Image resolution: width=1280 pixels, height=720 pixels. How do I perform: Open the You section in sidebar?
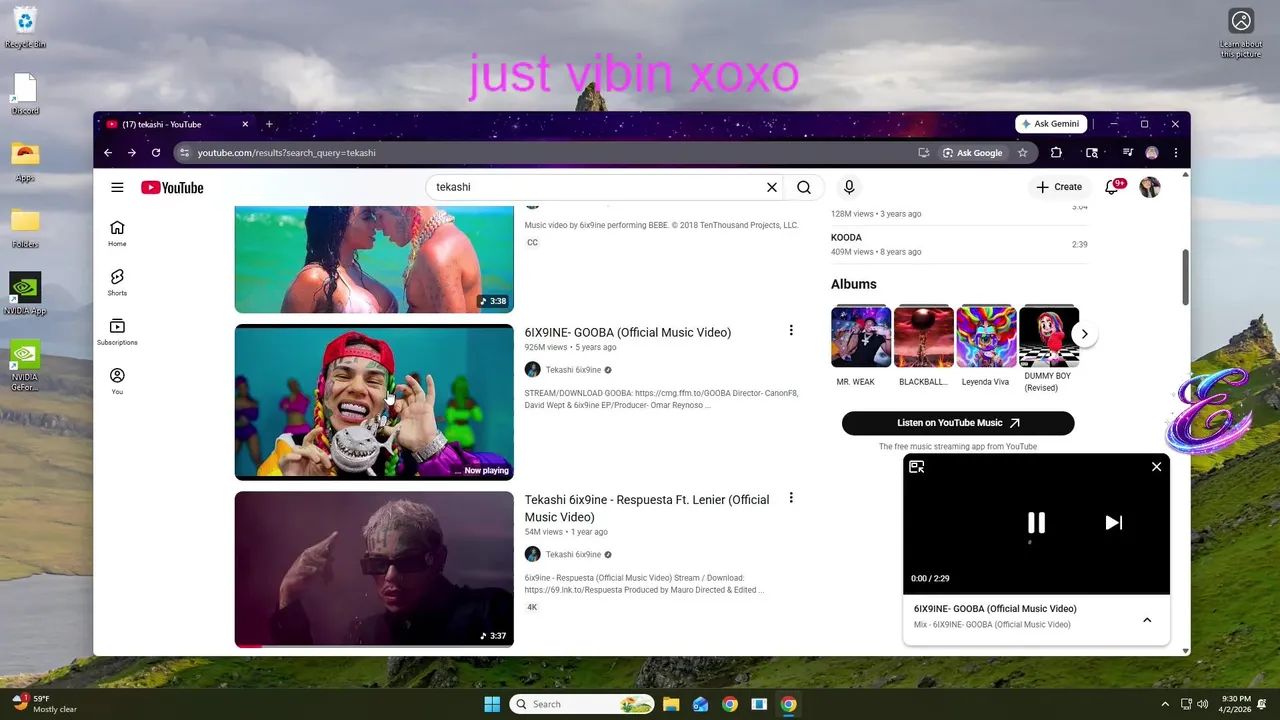point(117,381)
